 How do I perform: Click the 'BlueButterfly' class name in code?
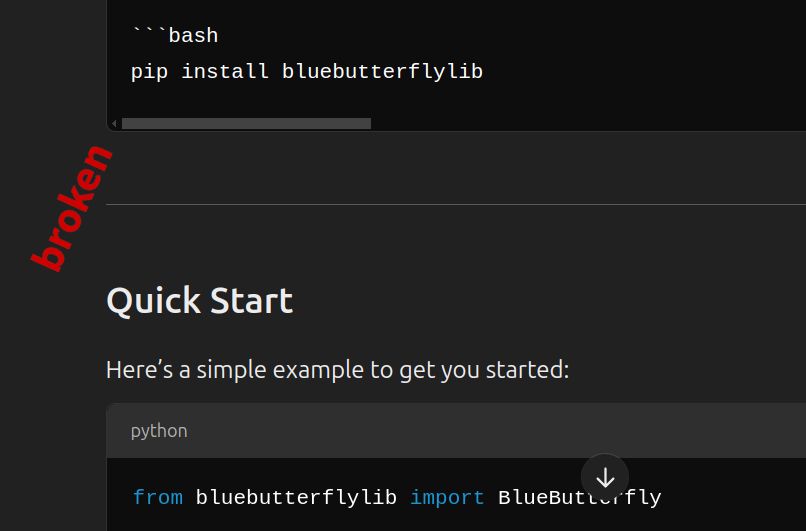coord(579,497)
